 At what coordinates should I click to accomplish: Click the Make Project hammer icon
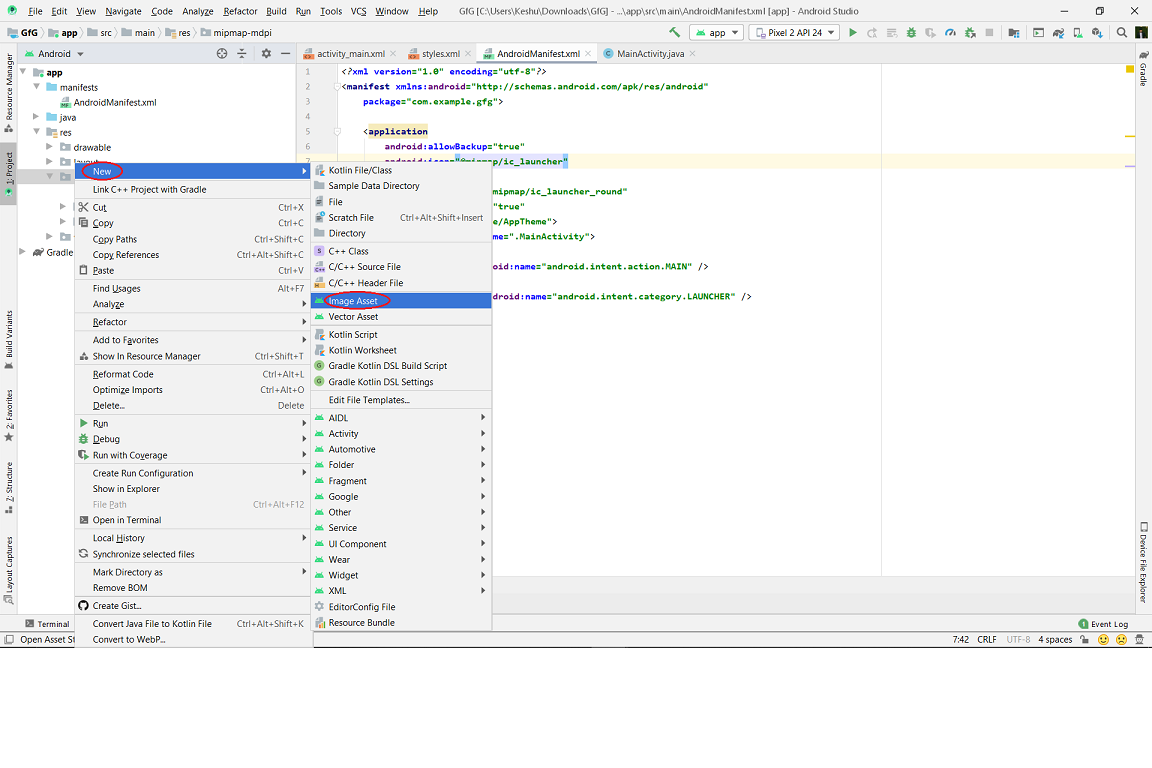(x=675, y=33)
